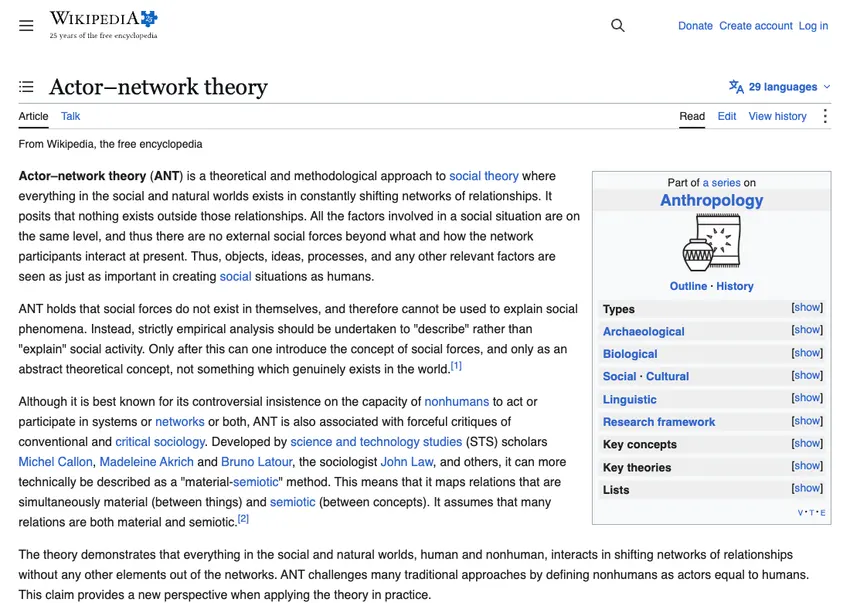Open the Madeleine Akrich link
Screen dimensions: 850x603
point(146,462)
